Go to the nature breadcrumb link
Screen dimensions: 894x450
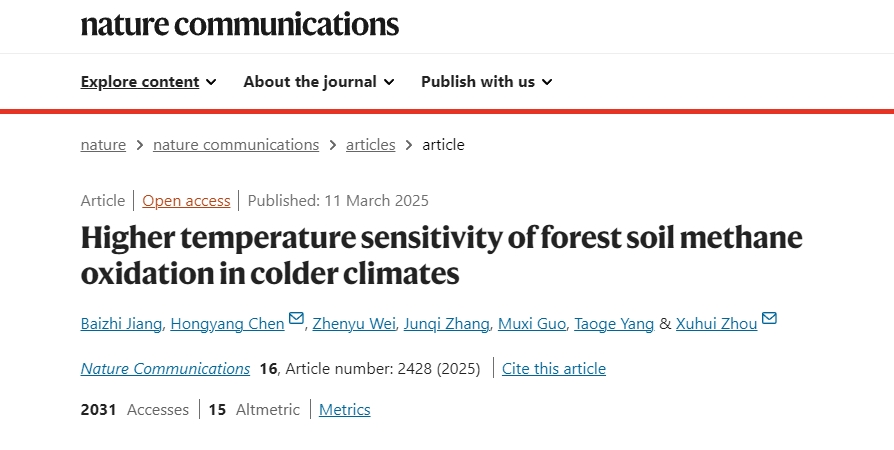tap(103, 145)
